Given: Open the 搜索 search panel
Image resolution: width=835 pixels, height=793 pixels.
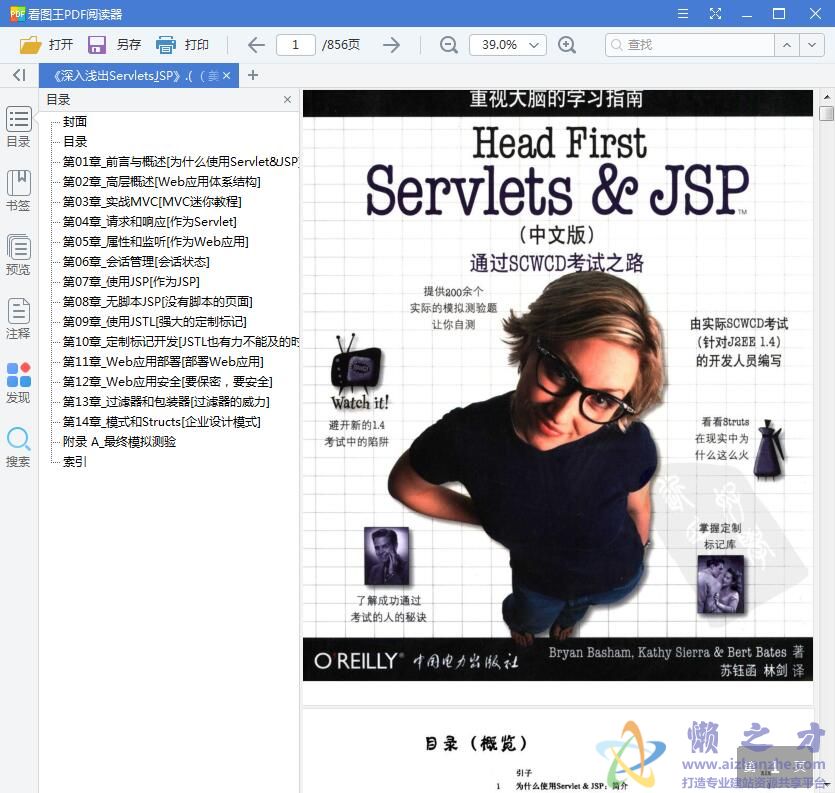Looking at the screenshot, I should coord(19,446).
